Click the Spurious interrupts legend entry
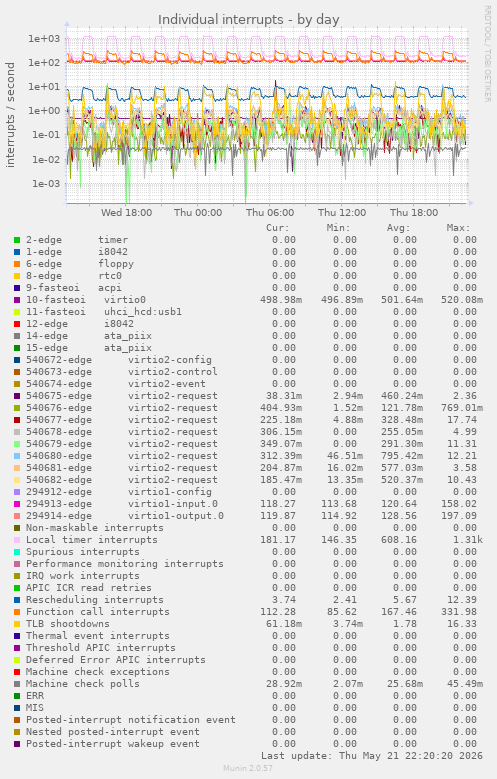 (x=83, y=552)
